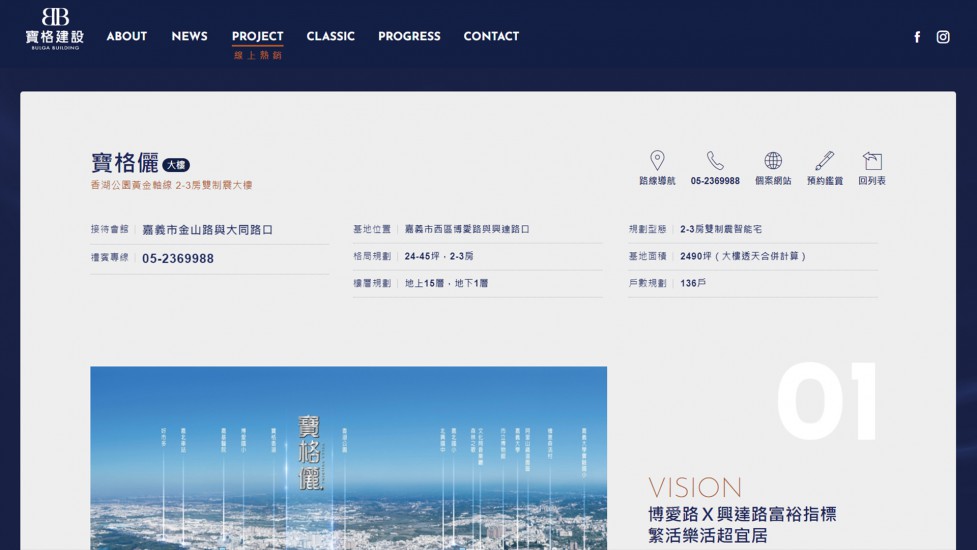Click the address 嘉義市金山路與大同路口
Image resolution: width=977 pixels, height=550 pixels.
pos(207,230)
